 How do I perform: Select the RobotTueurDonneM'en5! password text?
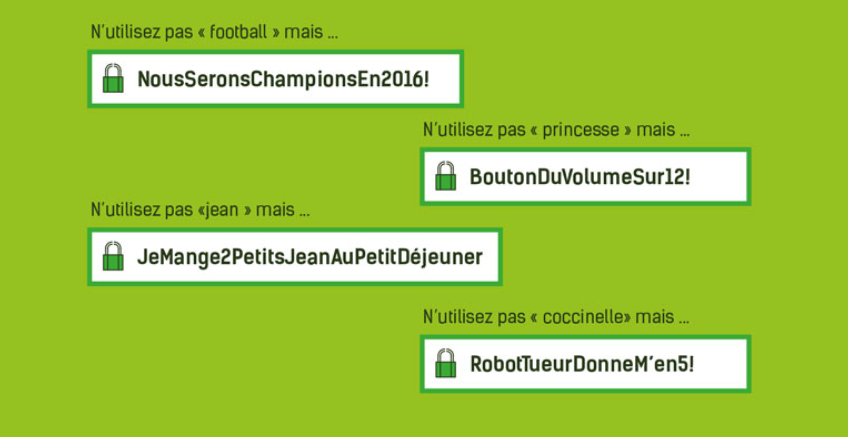coord(582,365)
